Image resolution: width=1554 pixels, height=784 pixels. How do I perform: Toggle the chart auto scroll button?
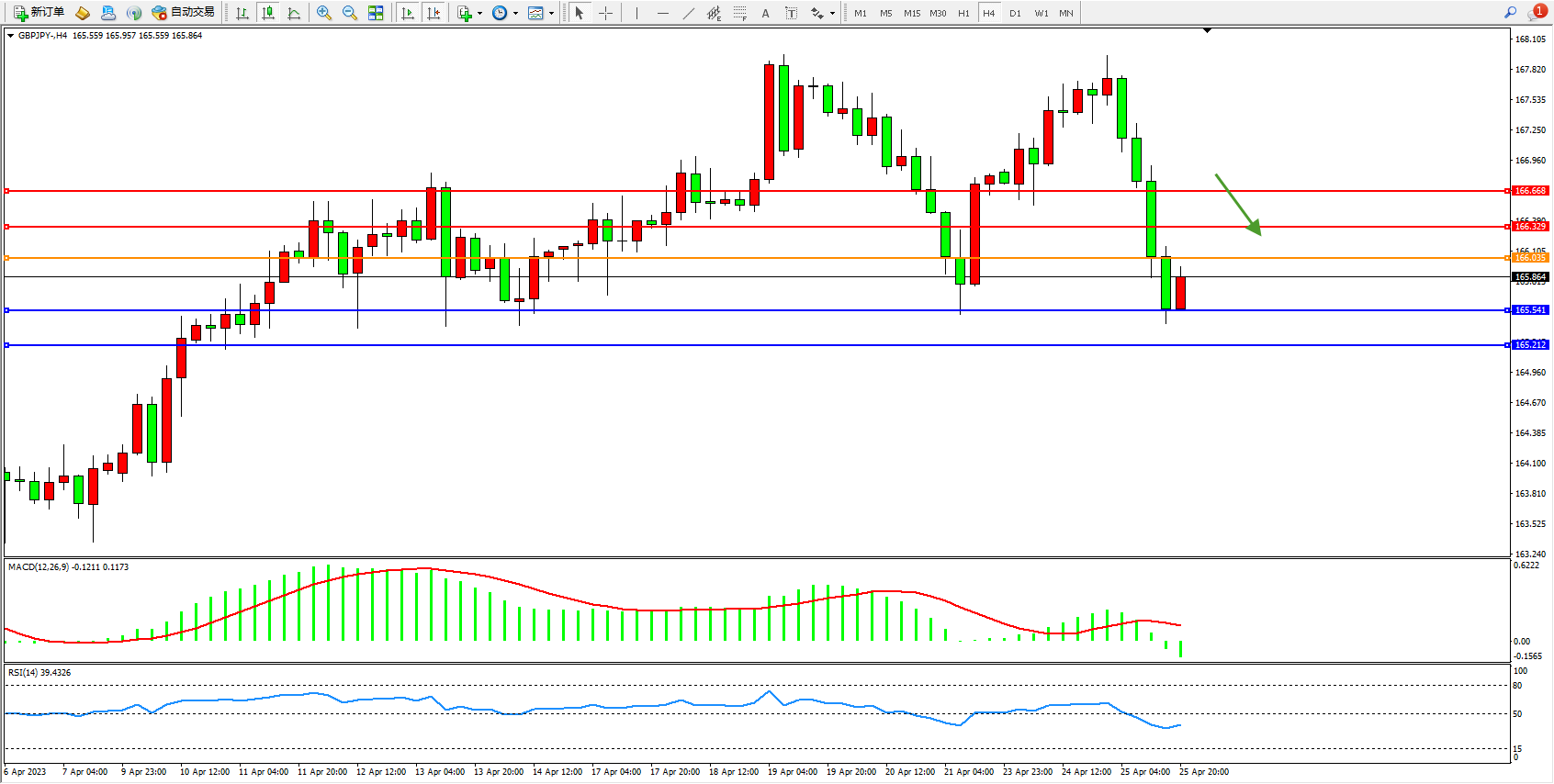[408, 13]
